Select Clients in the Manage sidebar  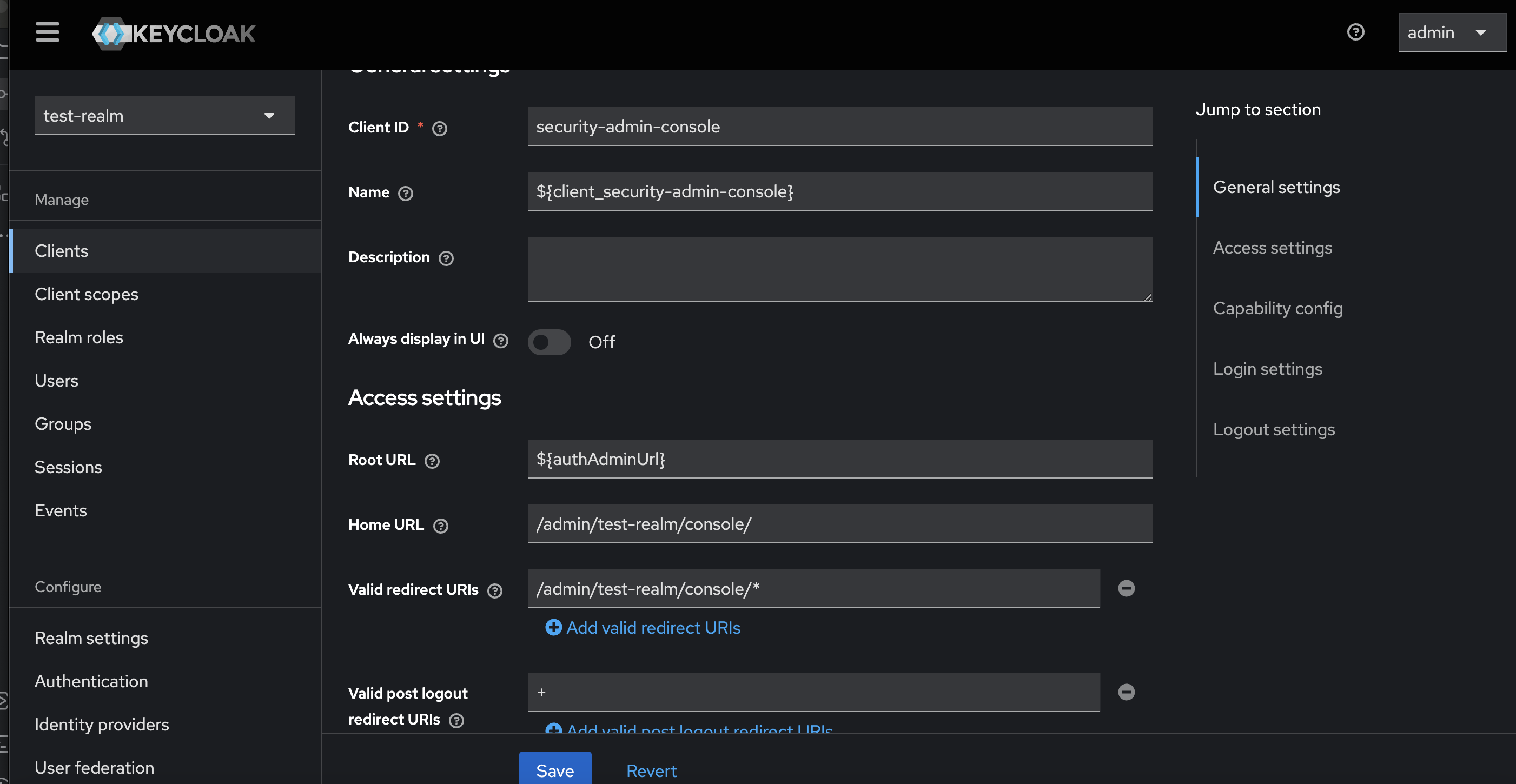tap(61, 250)
